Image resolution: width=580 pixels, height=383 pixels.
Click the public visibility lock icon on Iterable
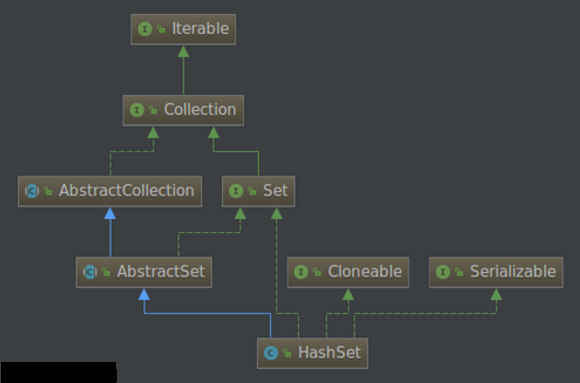161,29
